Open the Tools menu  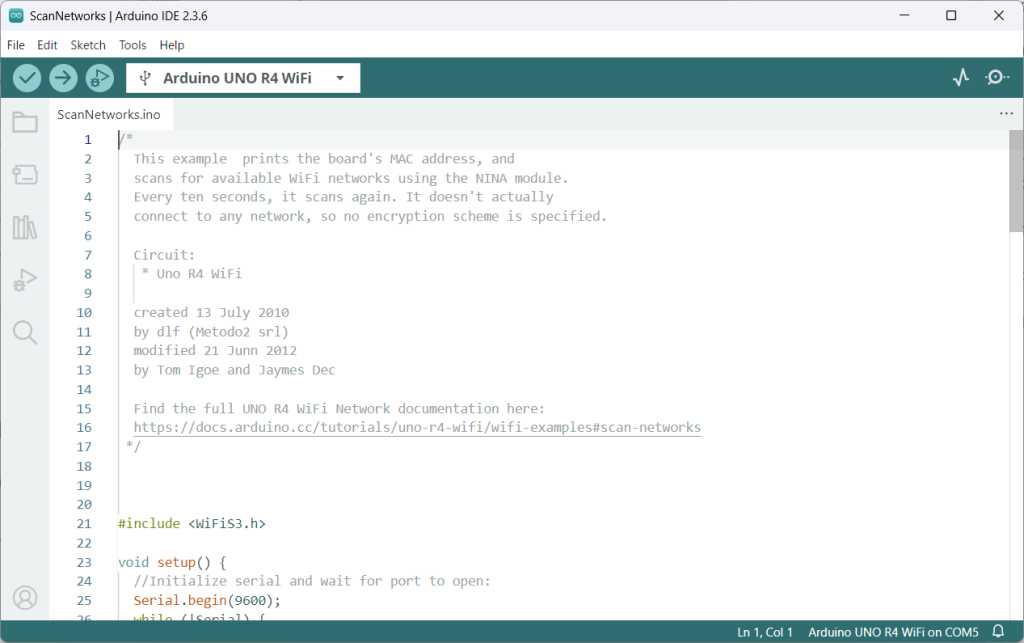tap(132, 45)
